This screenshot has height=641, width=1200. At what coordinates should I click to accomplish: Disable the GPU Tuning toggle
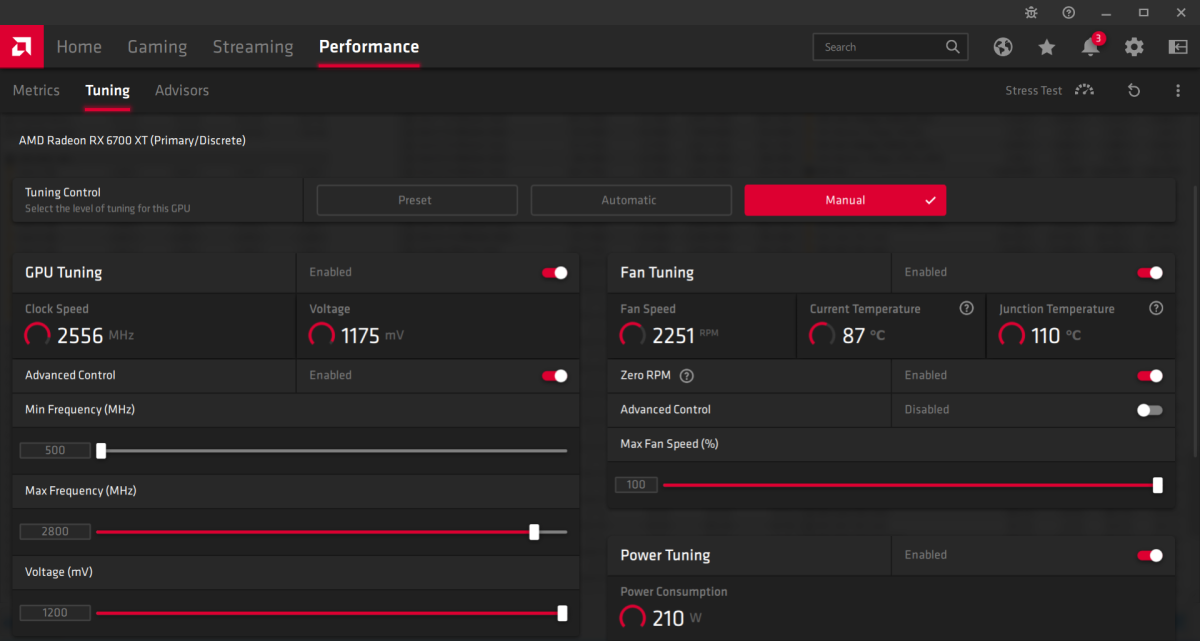pyautogui.click(x=555, y=272)
